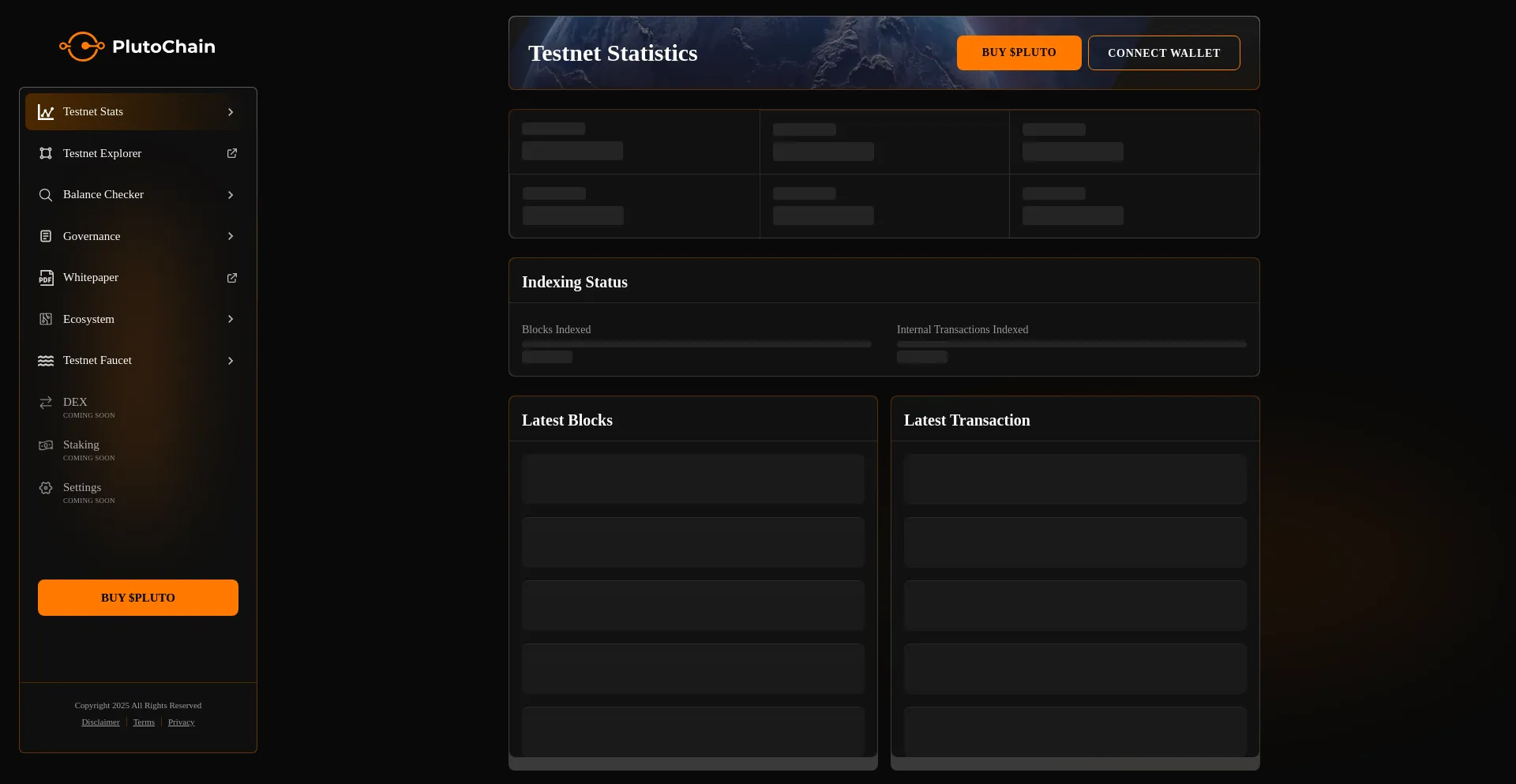This screenshot has height=784, width=1516.
Task: Open the Ecosystem menu item
Action: 88,319
